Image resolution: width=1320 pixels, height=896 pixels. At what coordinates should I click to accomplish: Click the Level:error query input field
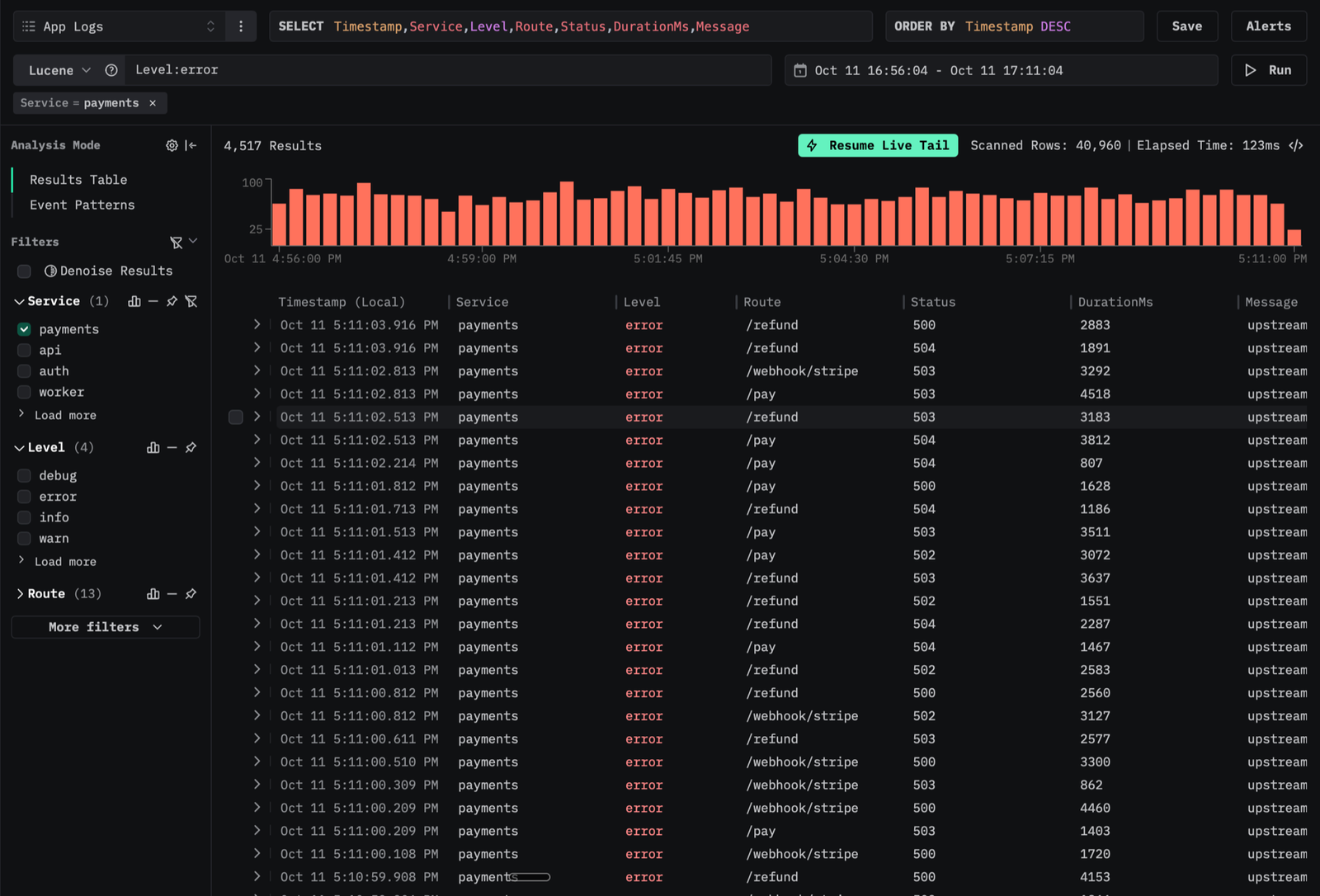tap(448, 70)
